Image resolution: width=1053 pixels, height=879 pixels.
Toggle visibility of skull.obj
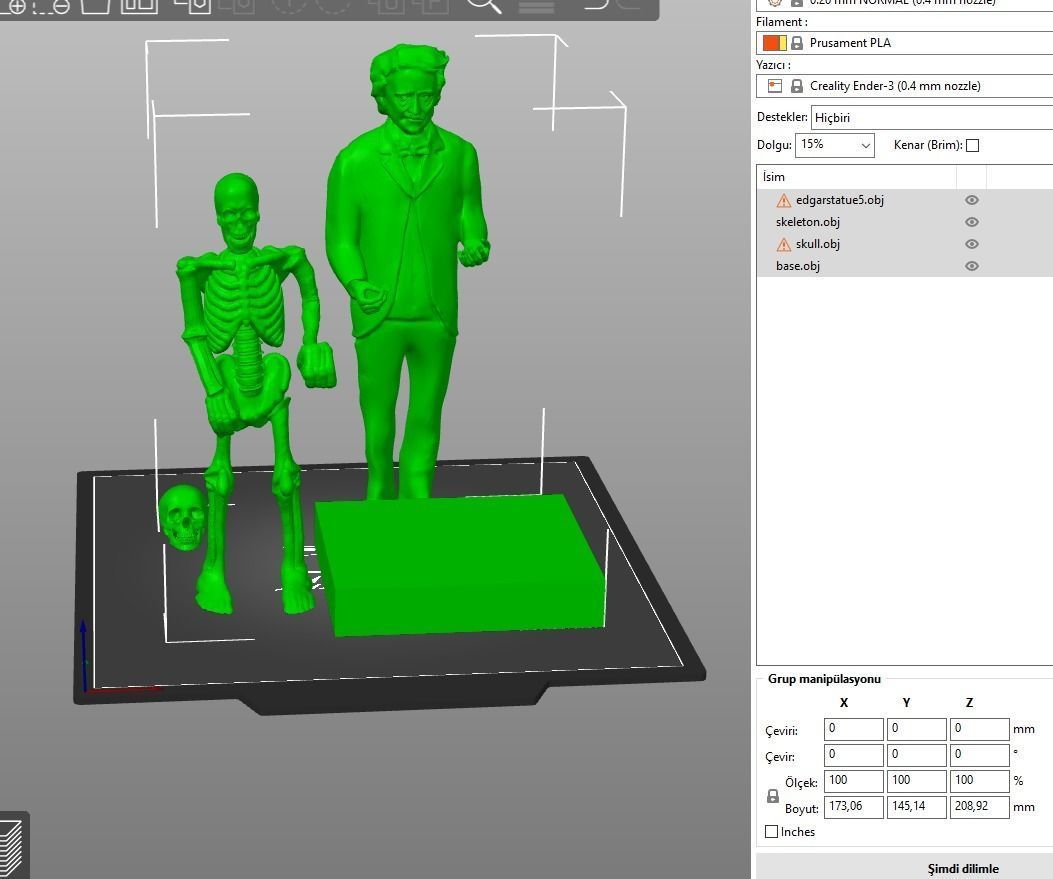point(971,244)
